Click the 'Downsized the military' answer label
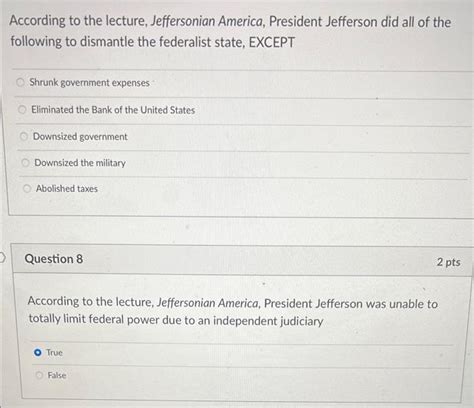 pyautogui.click(x=80, y=163)
